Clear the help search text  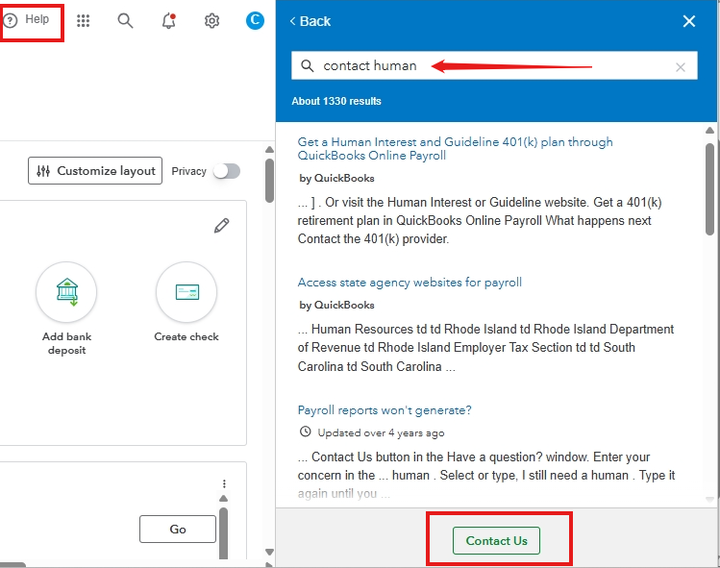pyautogui.click(x=681, y=67)
